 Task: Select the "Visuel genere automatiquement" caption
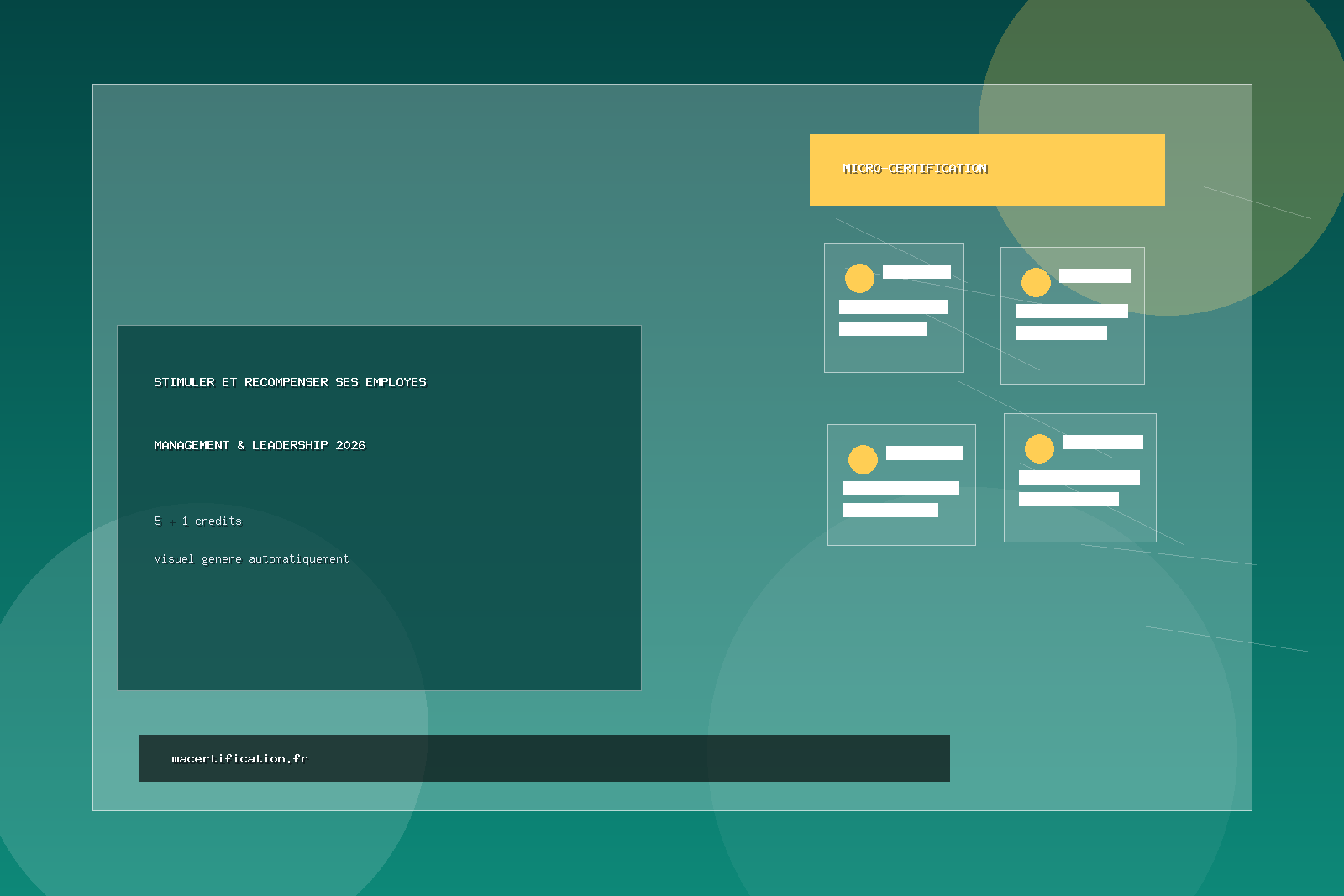point(251,558)
